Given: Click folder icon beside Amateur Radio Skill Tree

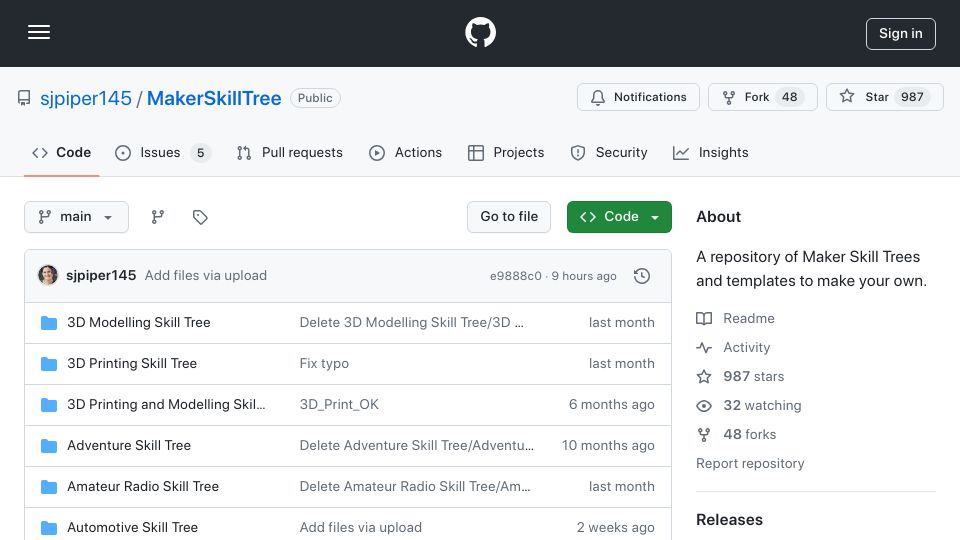Looking at the screenshot, I should [x=48, y=487].
